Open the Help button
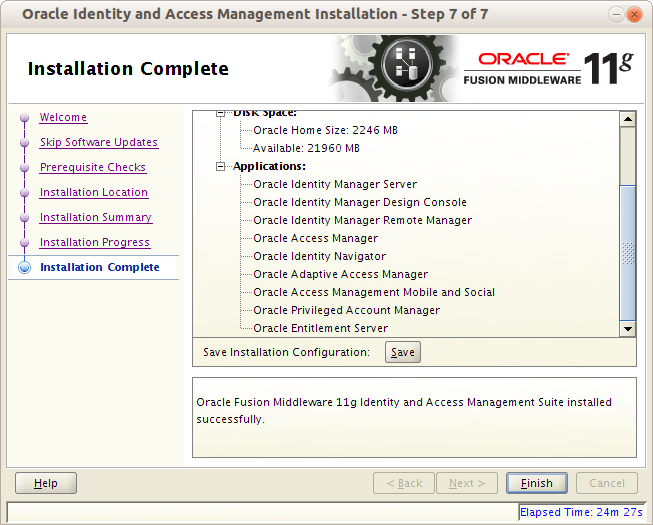 click(x=46, y=483)
